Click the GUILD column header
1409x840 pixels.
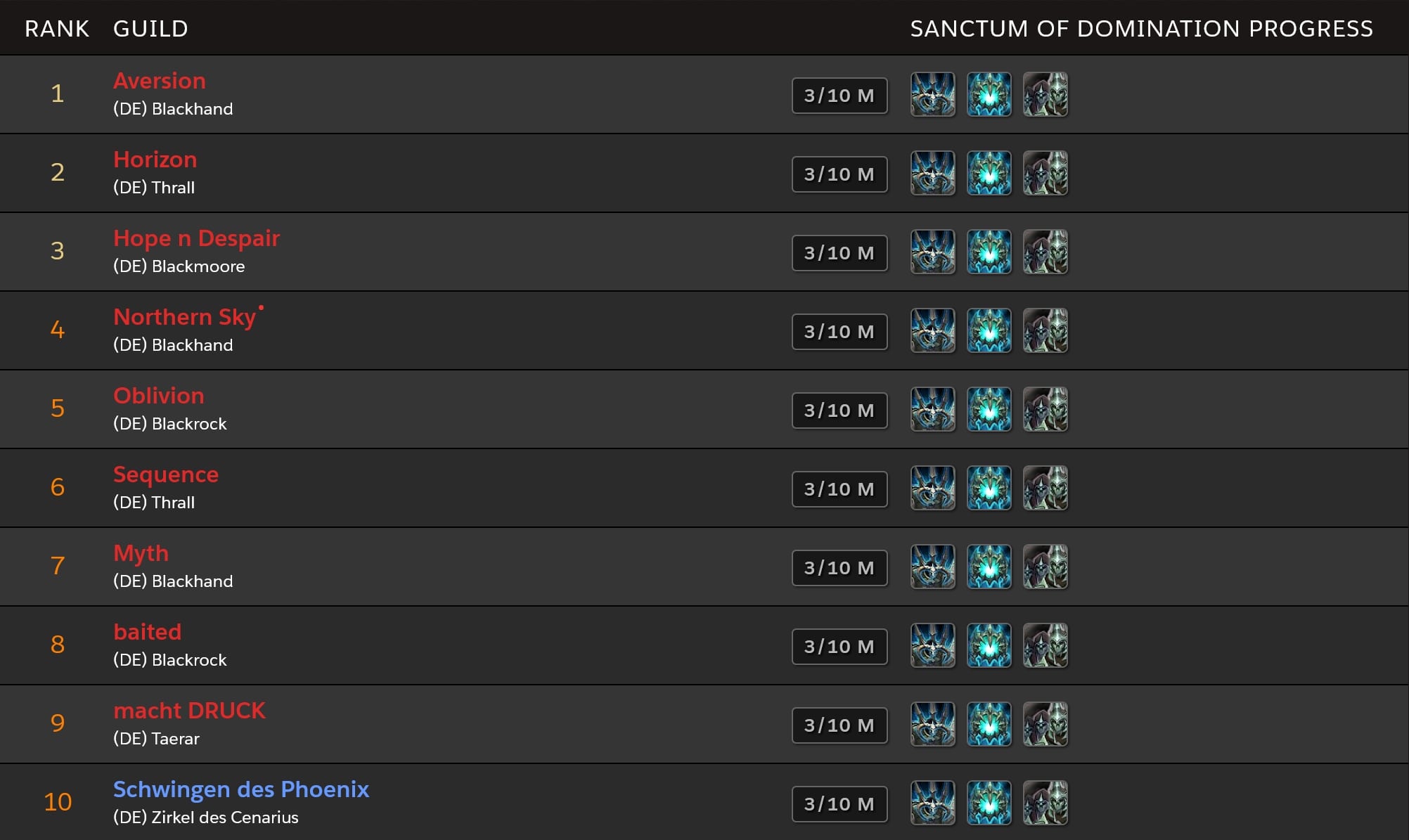(150, 29)
